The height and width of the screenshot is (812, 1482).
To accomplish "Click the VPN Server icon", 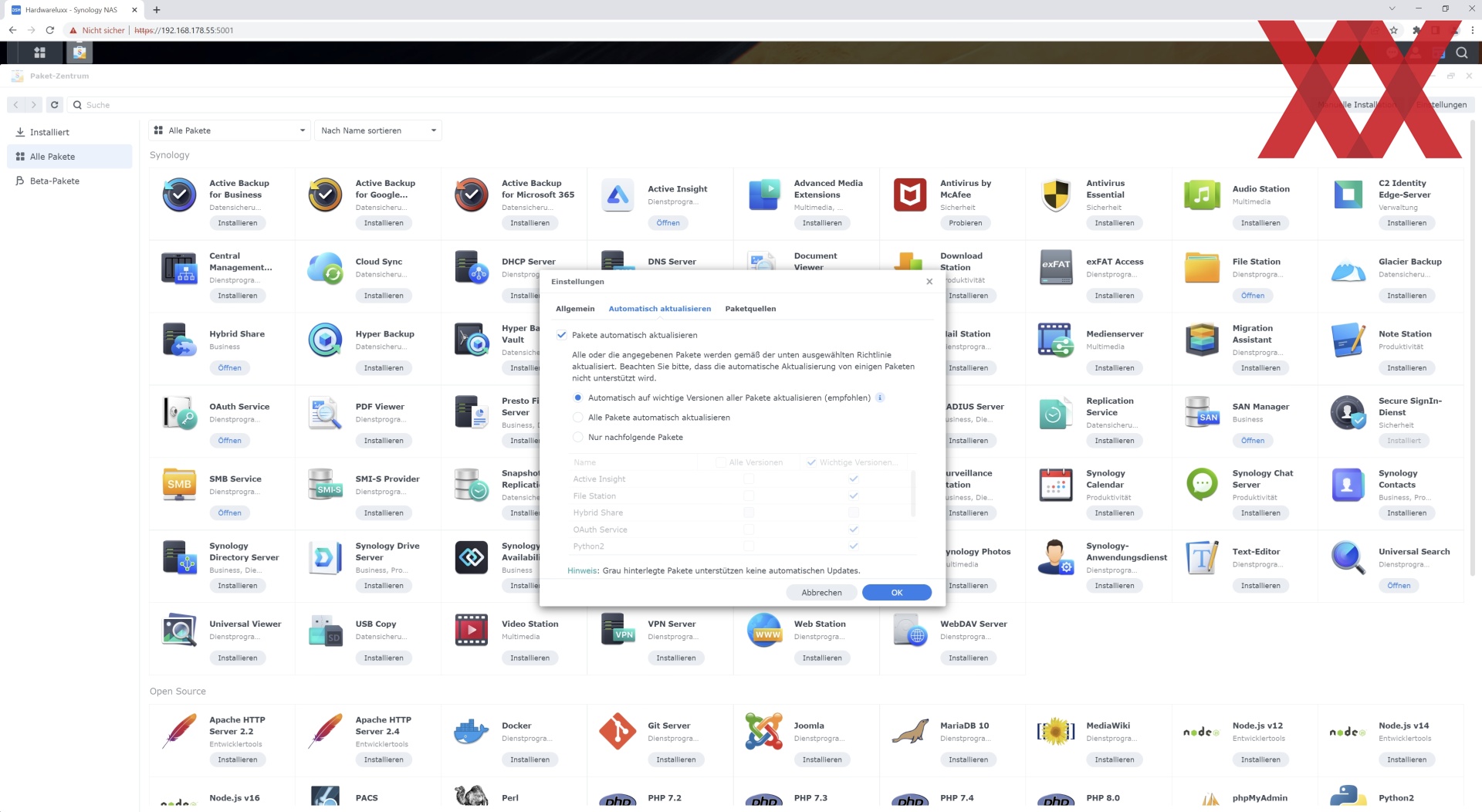I will click(617, 630).
